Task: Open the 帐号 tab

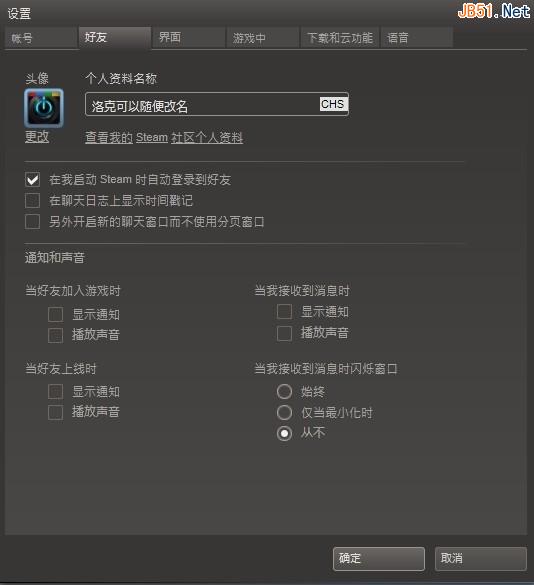Action: pyautogui.click(x=41, y=38)
